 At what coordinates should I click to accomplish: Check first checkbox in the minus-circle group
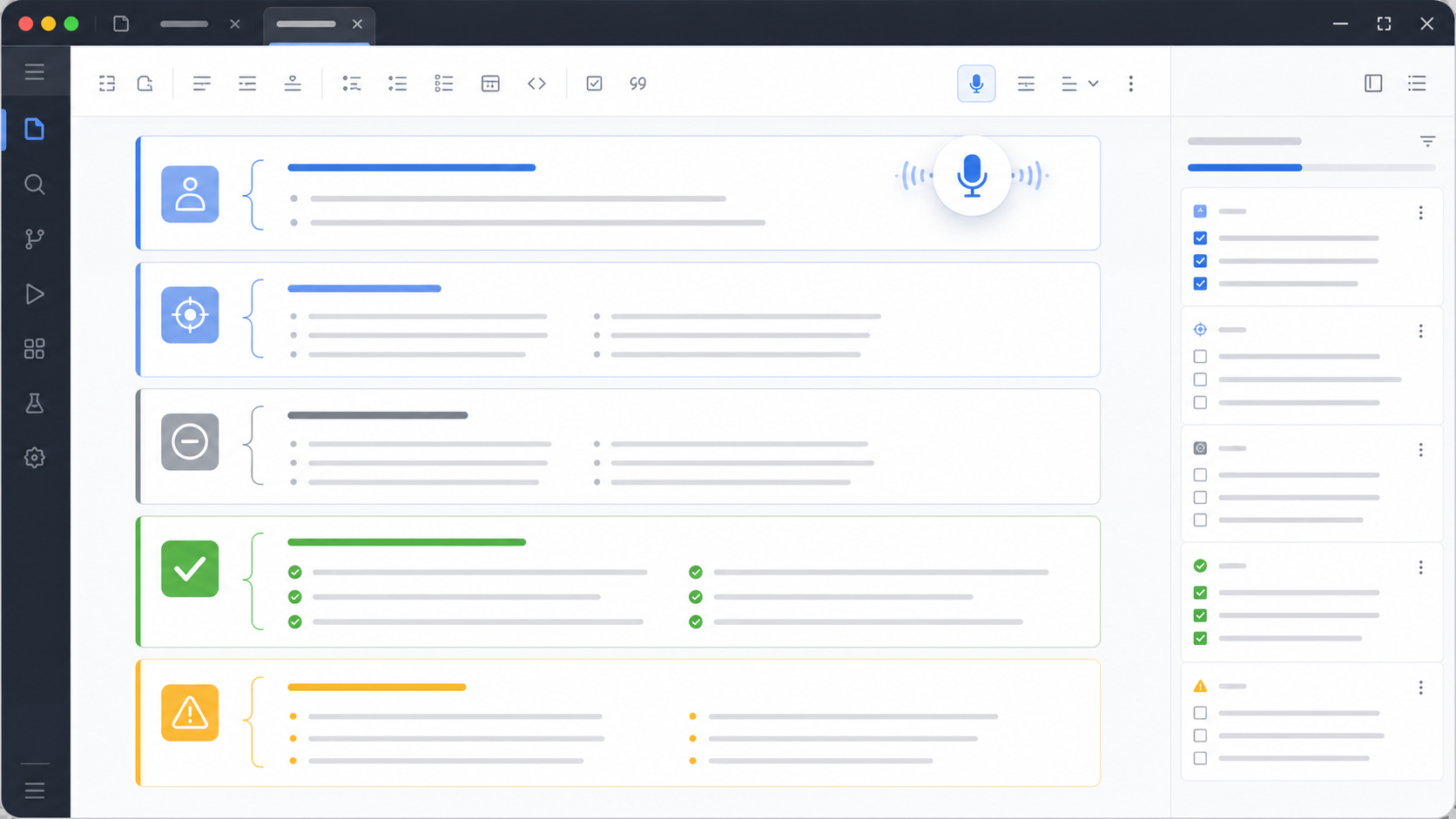1200,475
